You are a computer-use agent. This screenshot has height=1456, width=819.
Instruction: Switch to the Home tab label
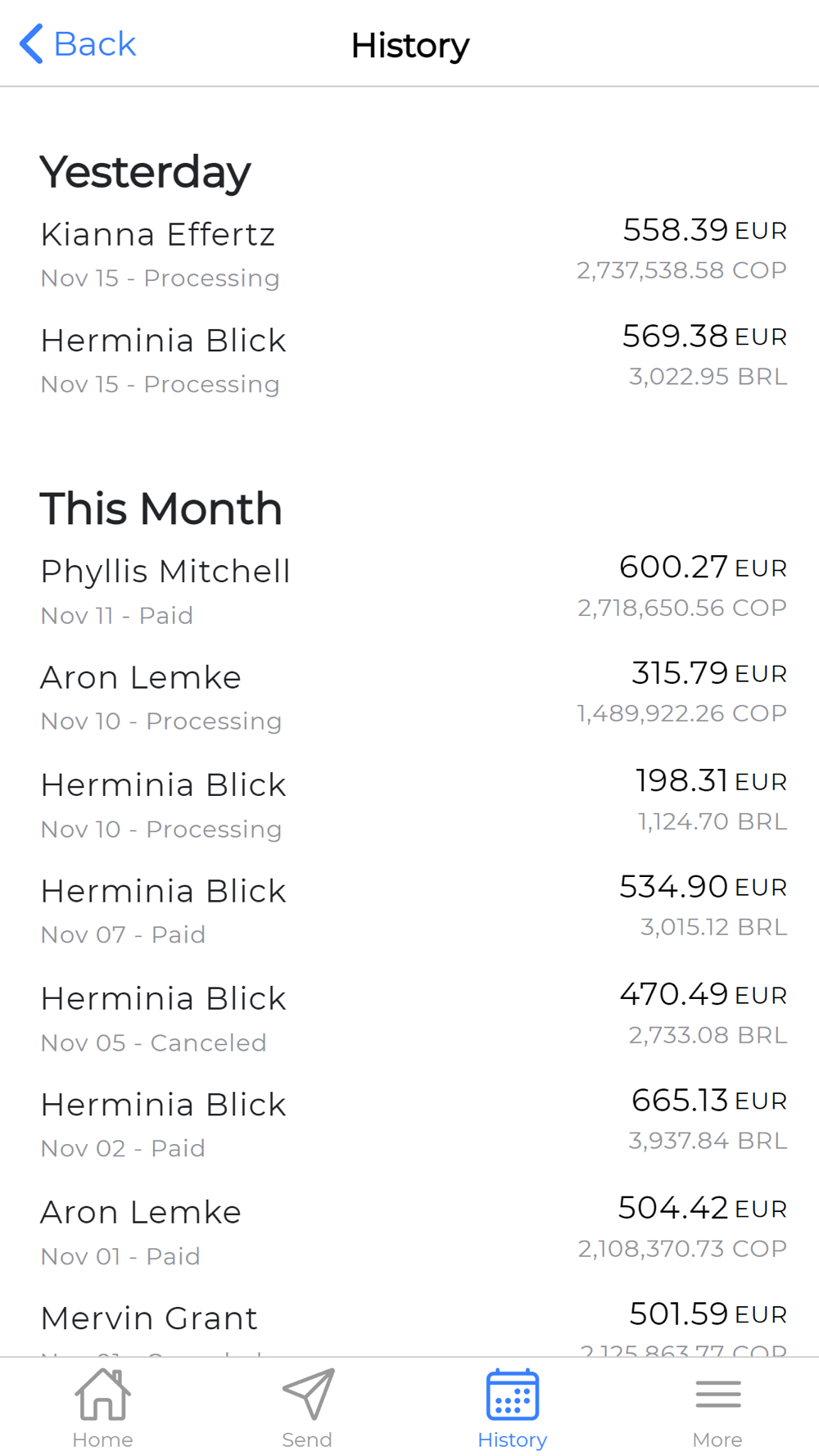102,1440
